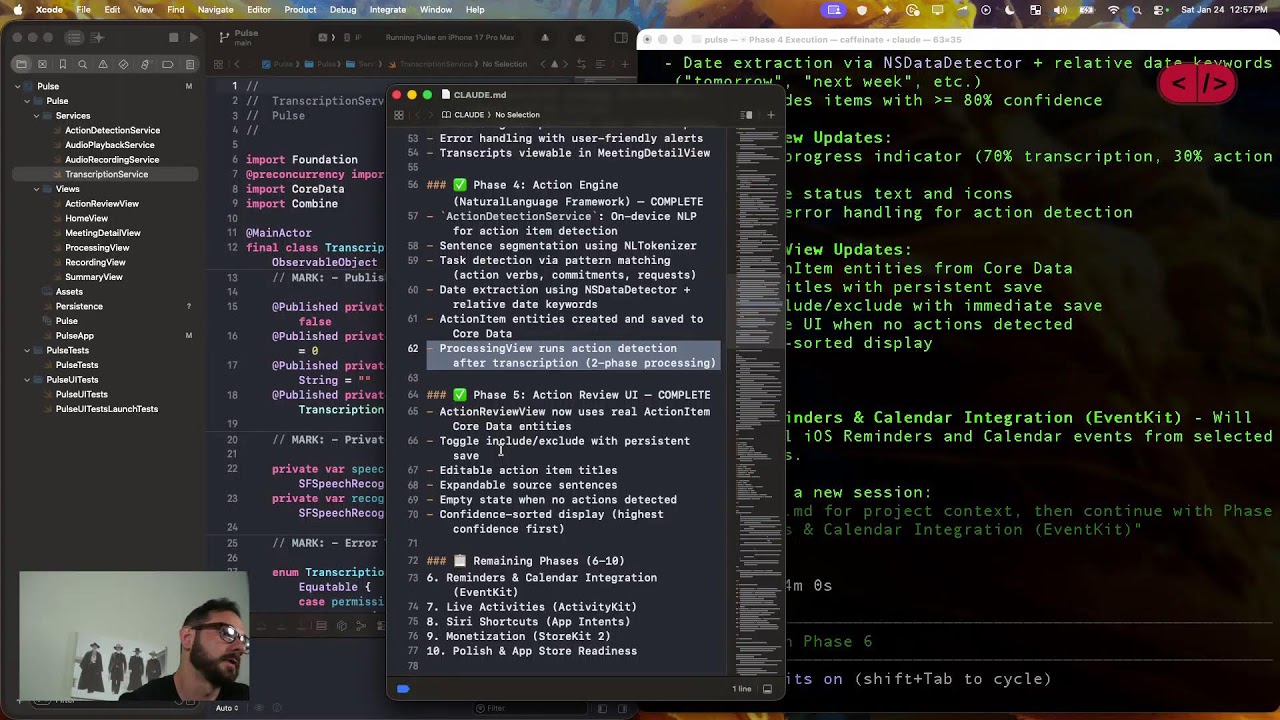The height and width of the screenshot is (720, 1280).
Task: Collapse the Pulse group folder
Action: click(27, 101)
